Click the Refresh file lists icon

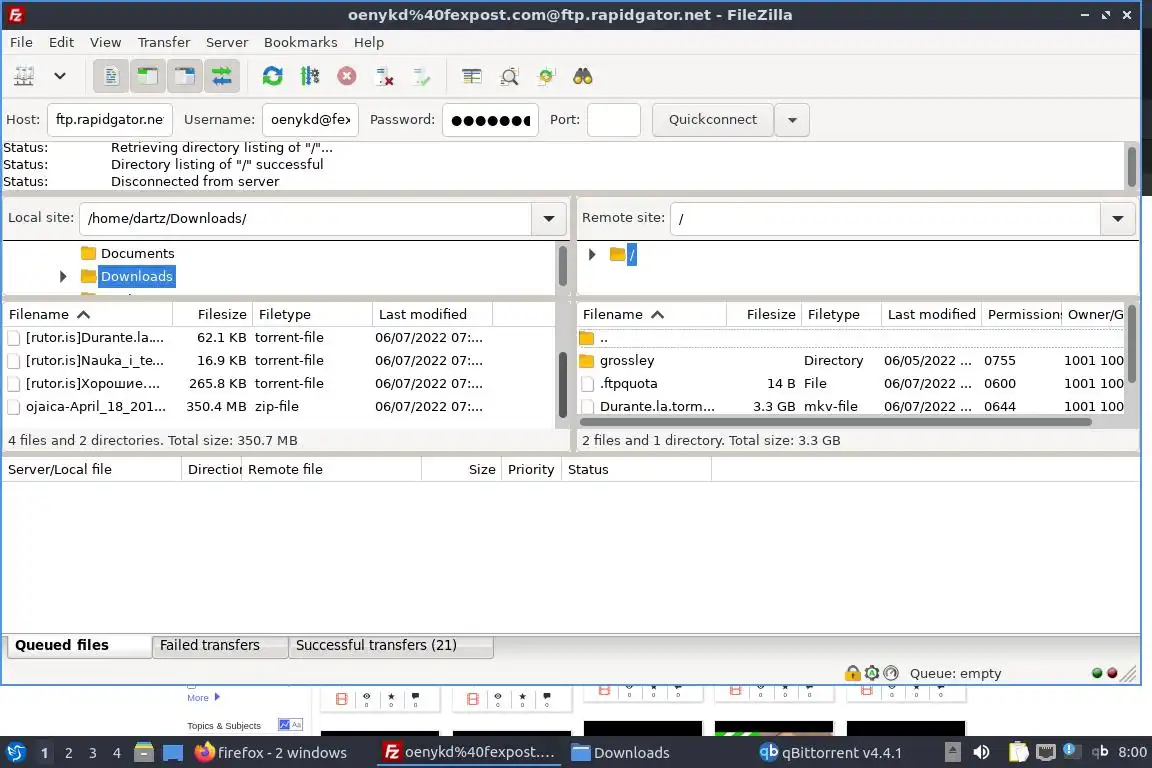coord(273,76)
